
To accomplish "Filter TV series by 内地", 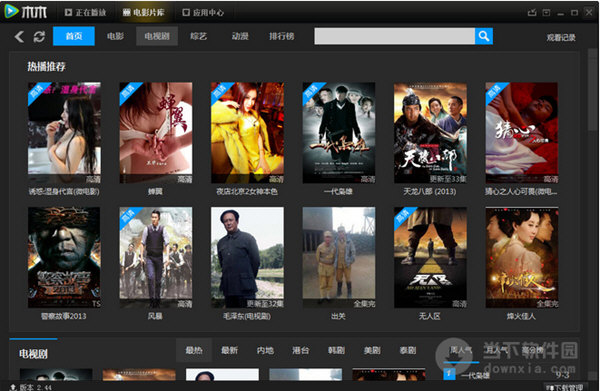I will [x=265, y=350].
